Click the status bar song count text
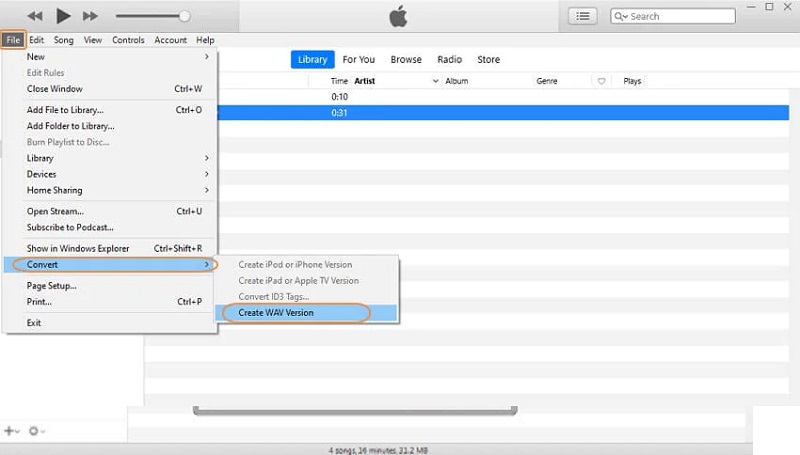The height and width of the screenshot is (455, 800). (378, 450)
